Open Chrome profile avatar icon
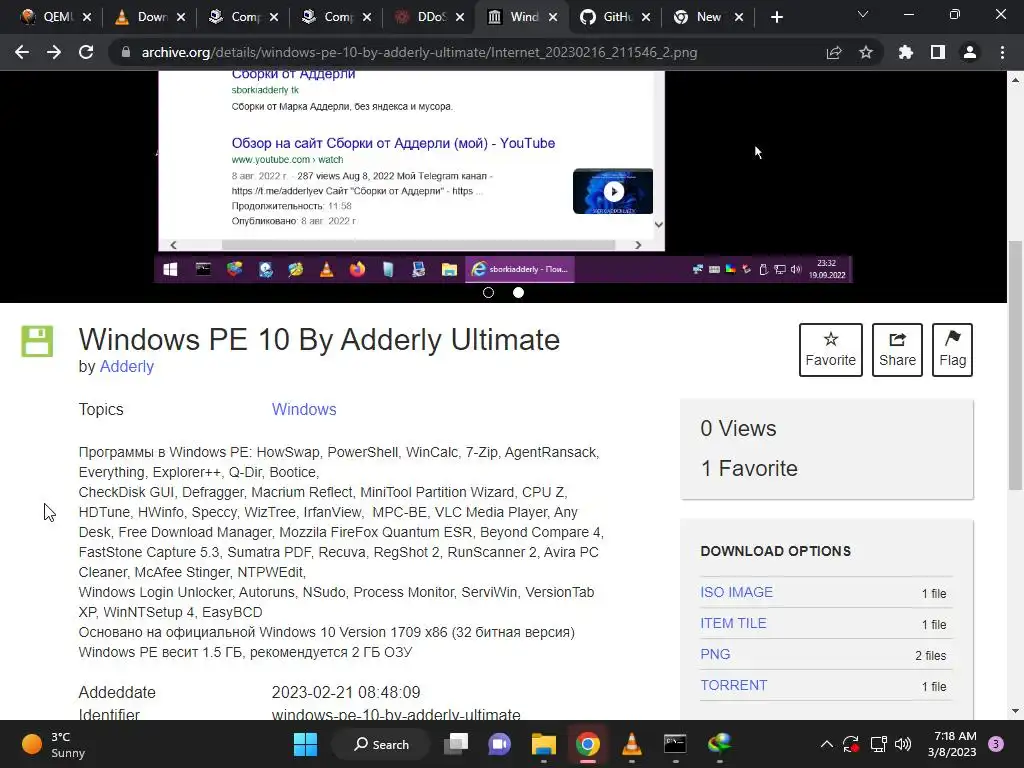The image size is (1024, 768). (x=970, y=52)
